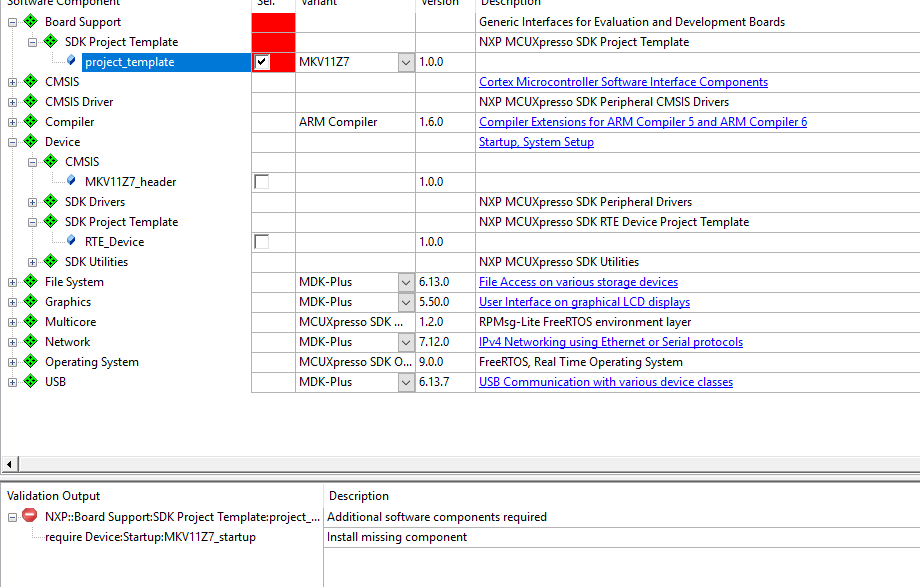Select the ARM Compiler variant cell
The image size is (920, 587).
[355, 122]
